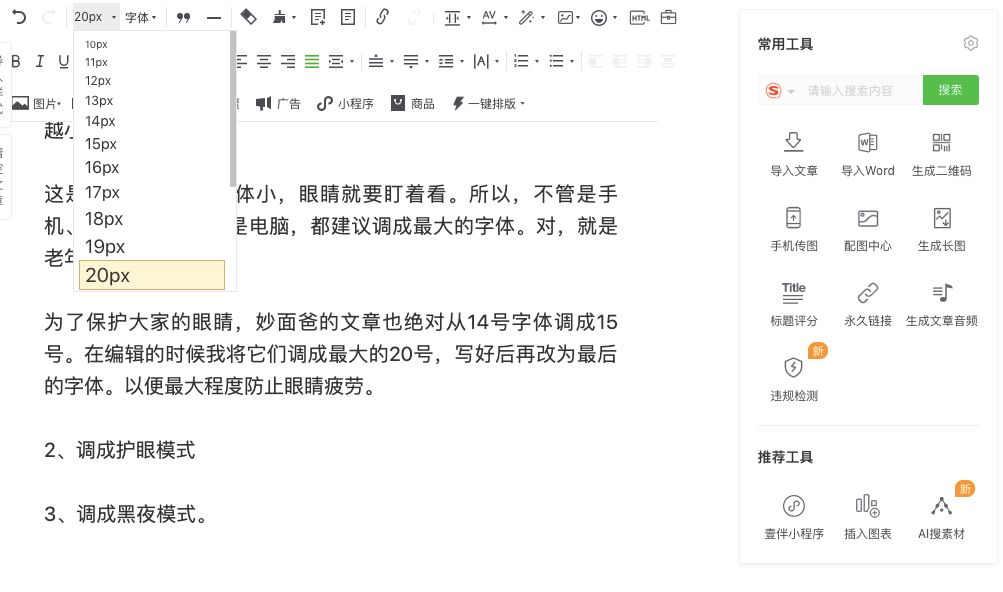Open the numbered list dropdown

(526, 61)
